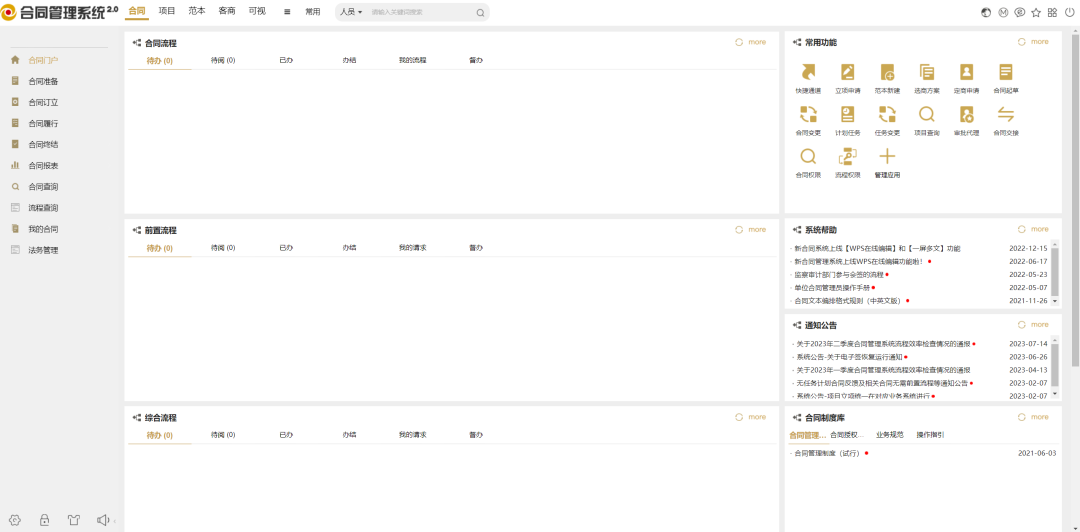This screenshot has height=532, width=1080.
Task: Open the hamburger menu beside 常用
Action: tap(287, 12)
